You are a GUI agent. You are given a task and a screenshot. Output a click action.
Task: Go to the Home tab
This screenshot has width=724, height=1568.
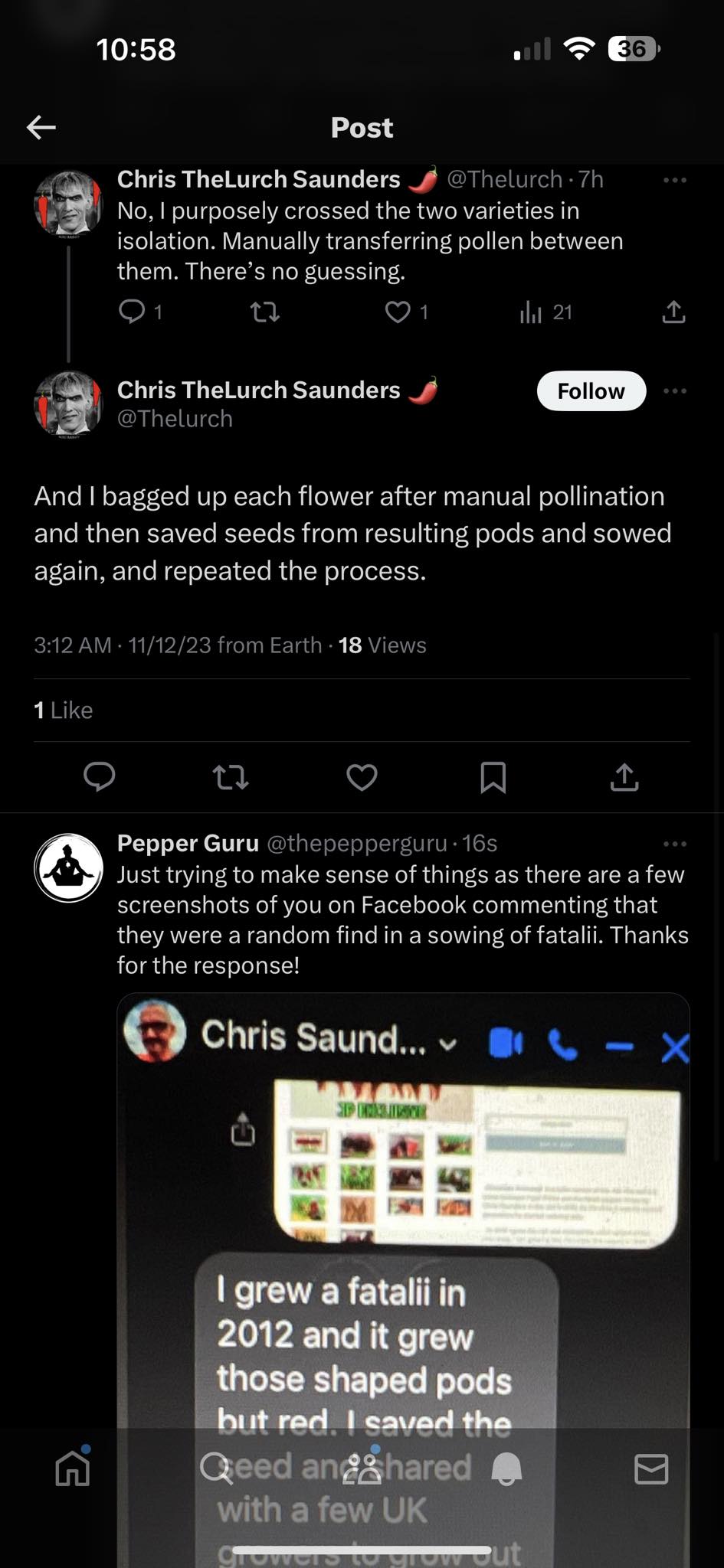pyautogui.click(x=73, y=1468)
